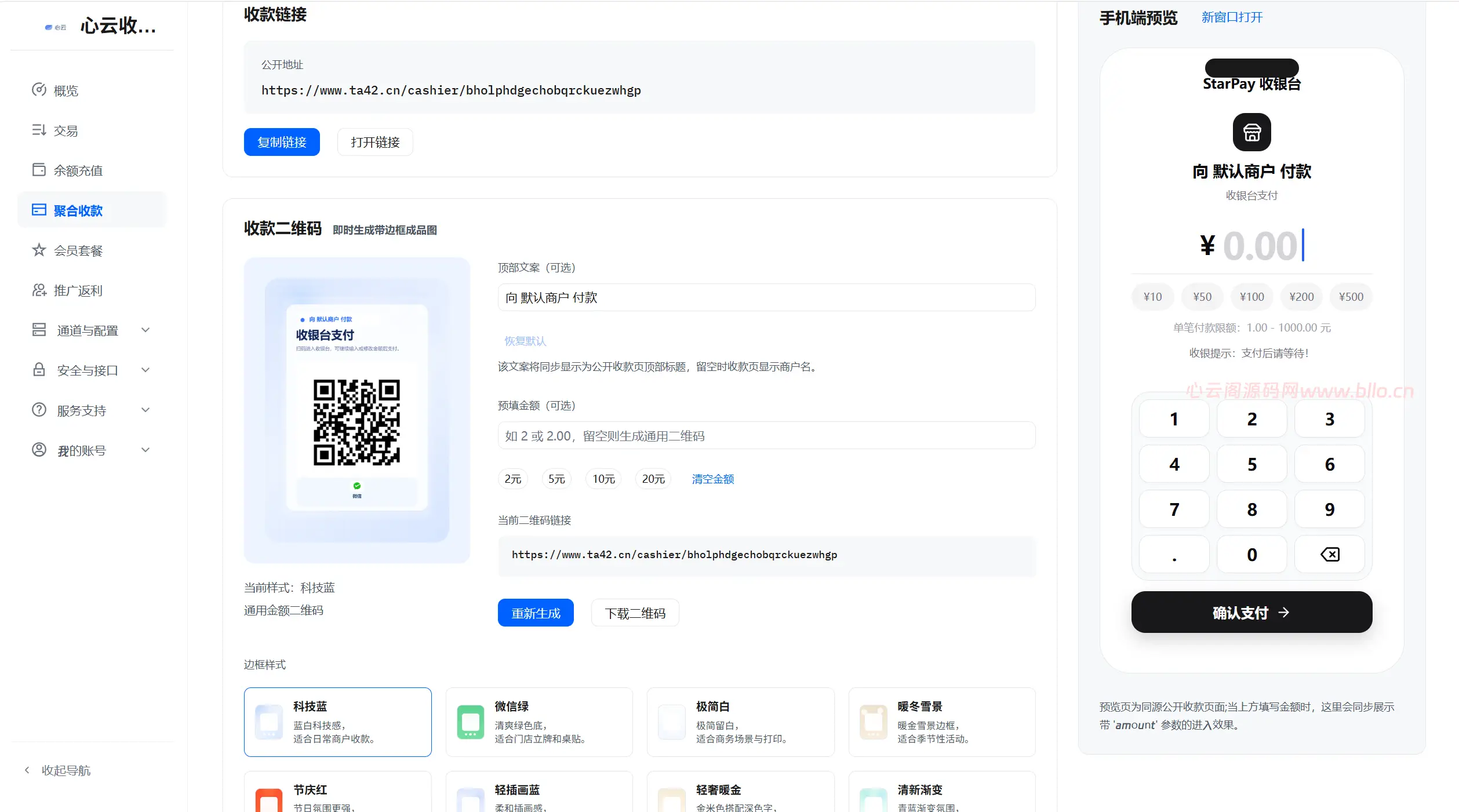Expand the 我的账号 submenu chevron
This screenshot has width=1459, height=812.
click(145, 450)
